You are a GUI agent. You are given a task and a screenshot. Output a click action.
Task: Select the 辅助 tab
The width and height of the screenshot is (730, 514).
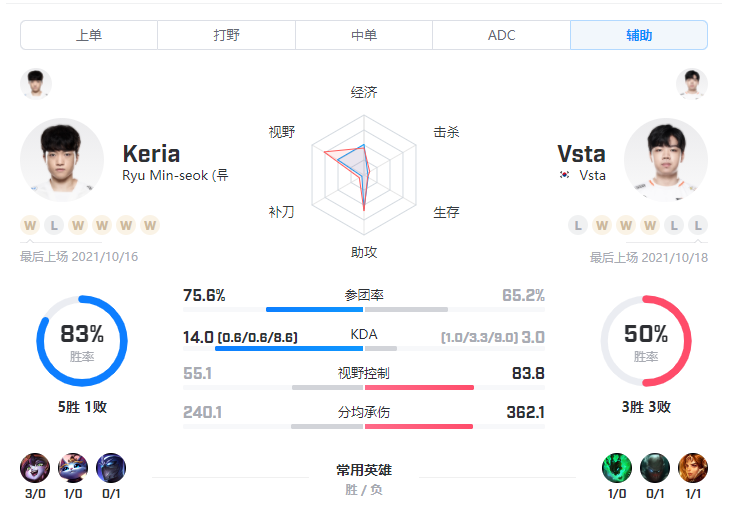point(639,35)
